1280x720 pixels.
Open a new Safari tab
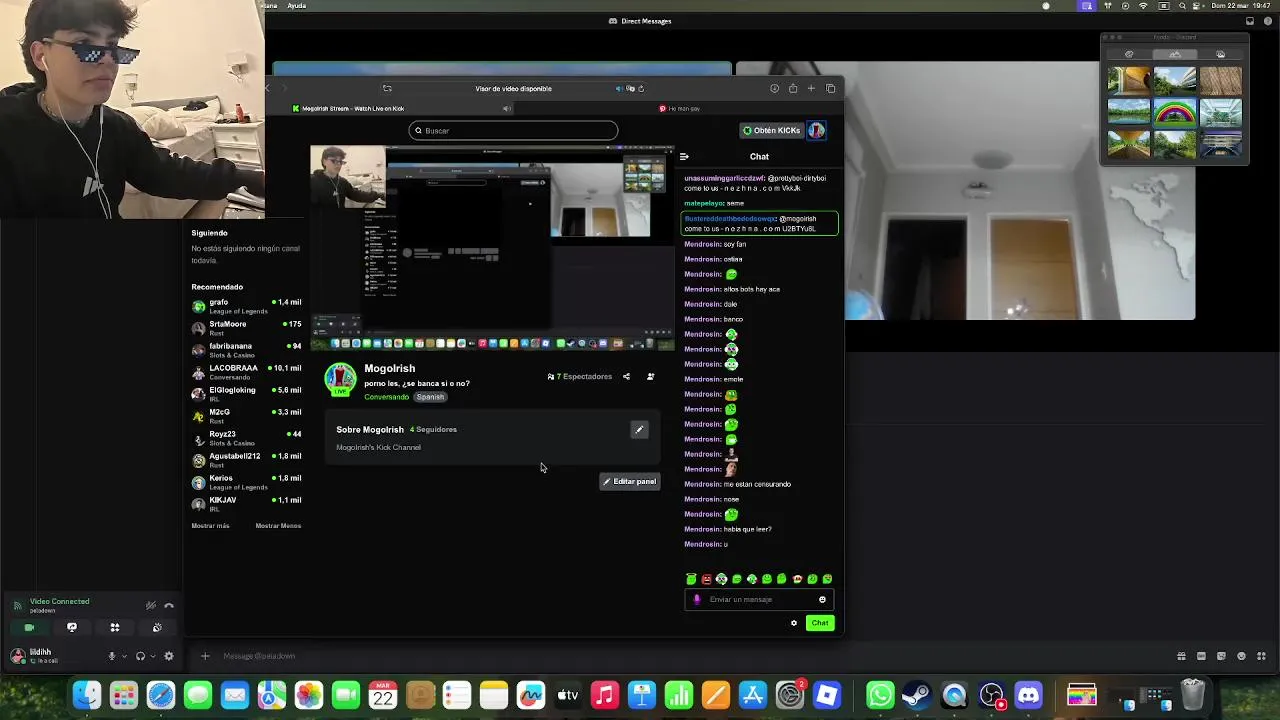coord(811,88)
